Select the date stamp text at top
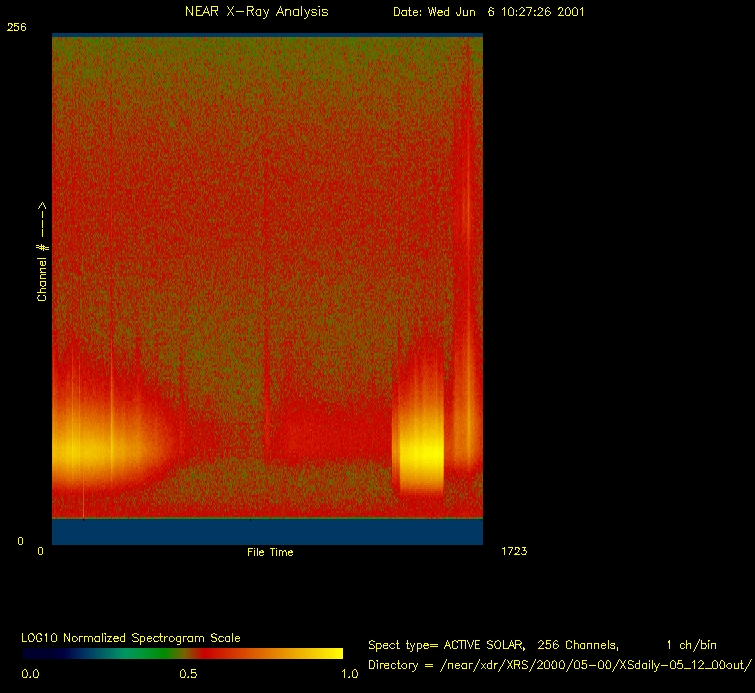Screen dimensions: 755x693 (488, 12)
